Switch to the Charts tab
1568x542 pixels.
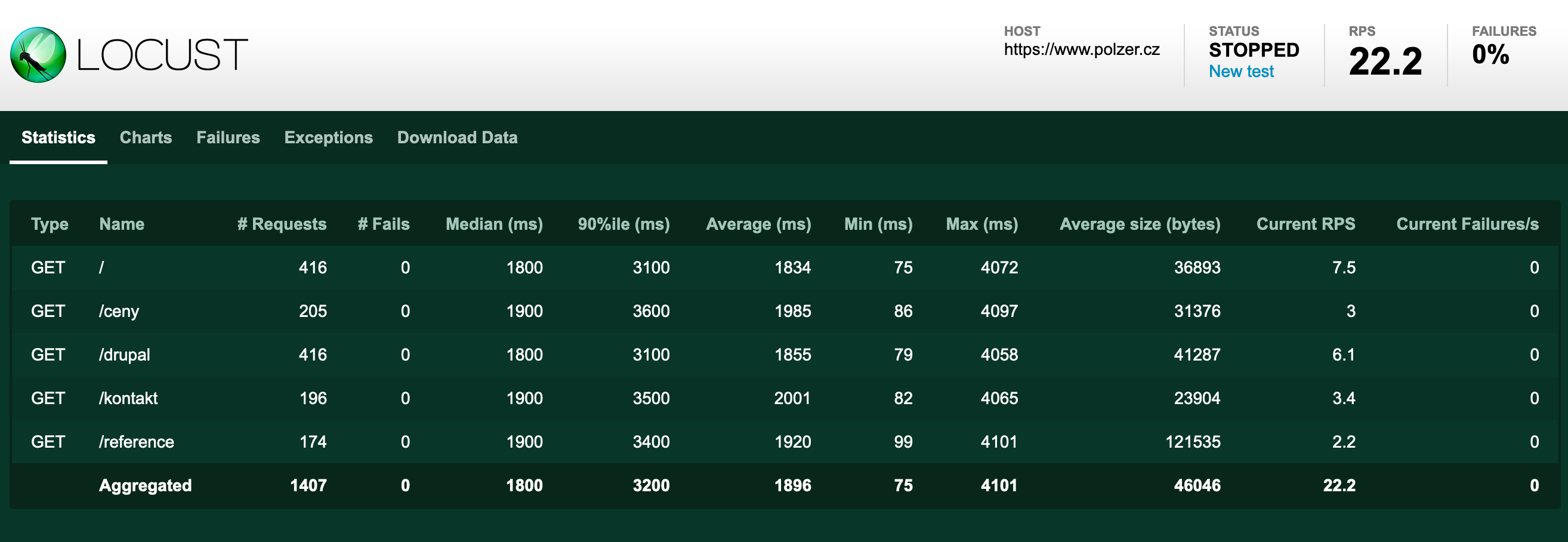[146, 138]
